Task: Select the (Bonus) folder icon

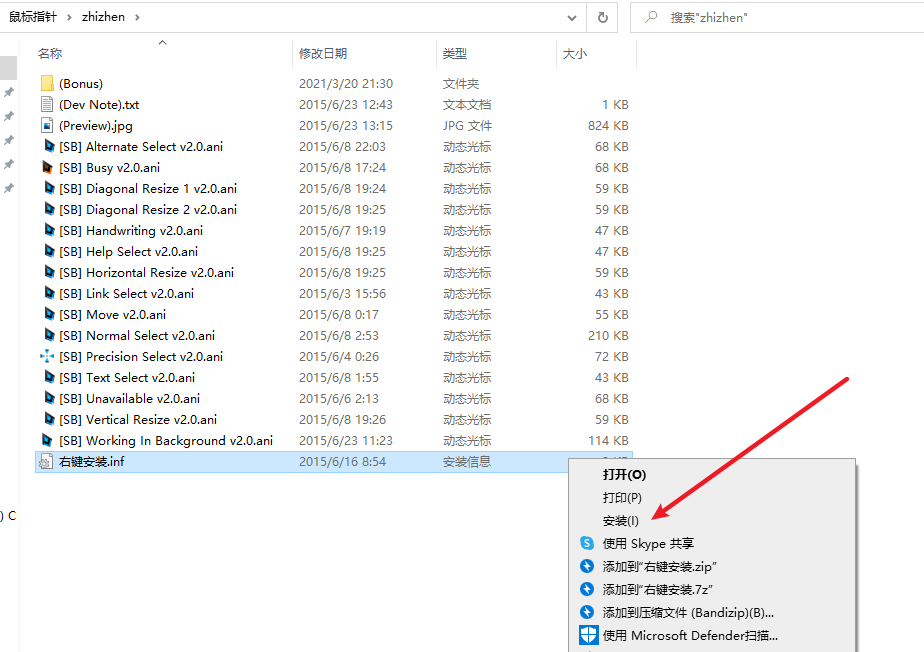Action: tap(47, 84)
